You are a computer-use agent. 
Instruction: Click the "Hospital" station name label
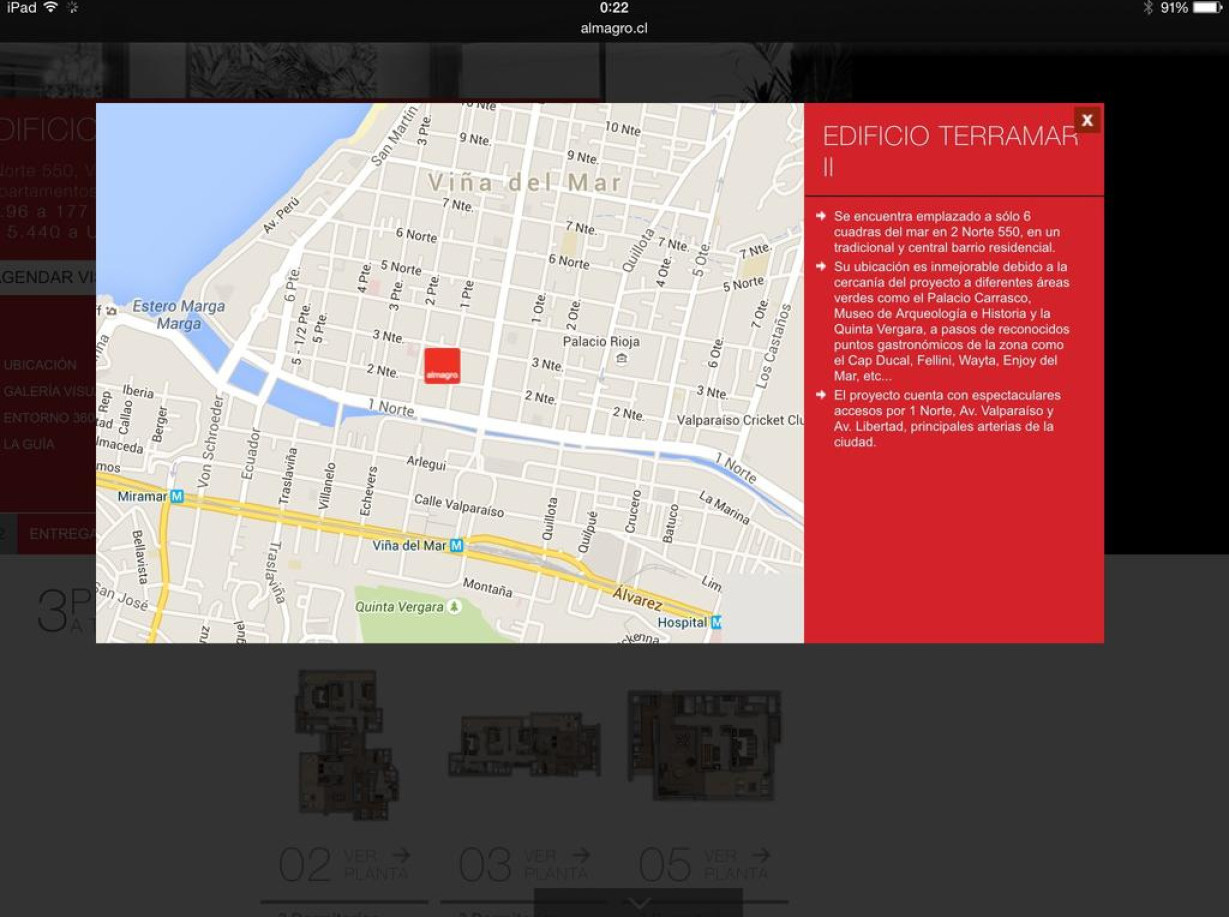pyautogui.click(x=682, y=622)
